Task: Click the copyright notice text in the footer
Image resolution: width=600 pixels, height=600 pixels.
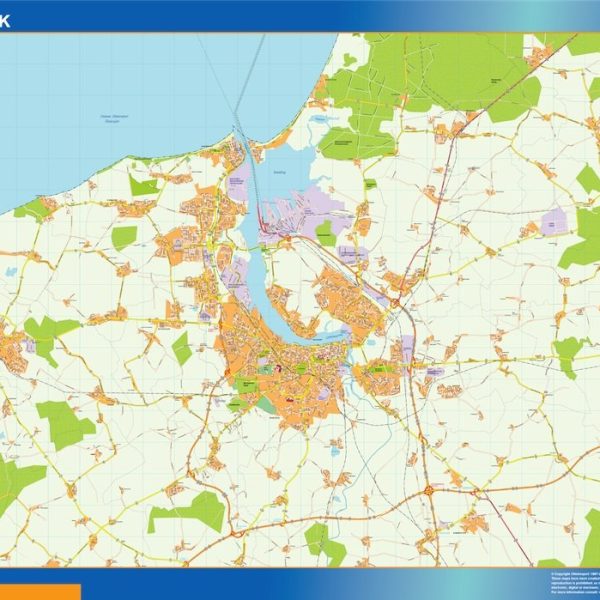Action: pos(575,583)
